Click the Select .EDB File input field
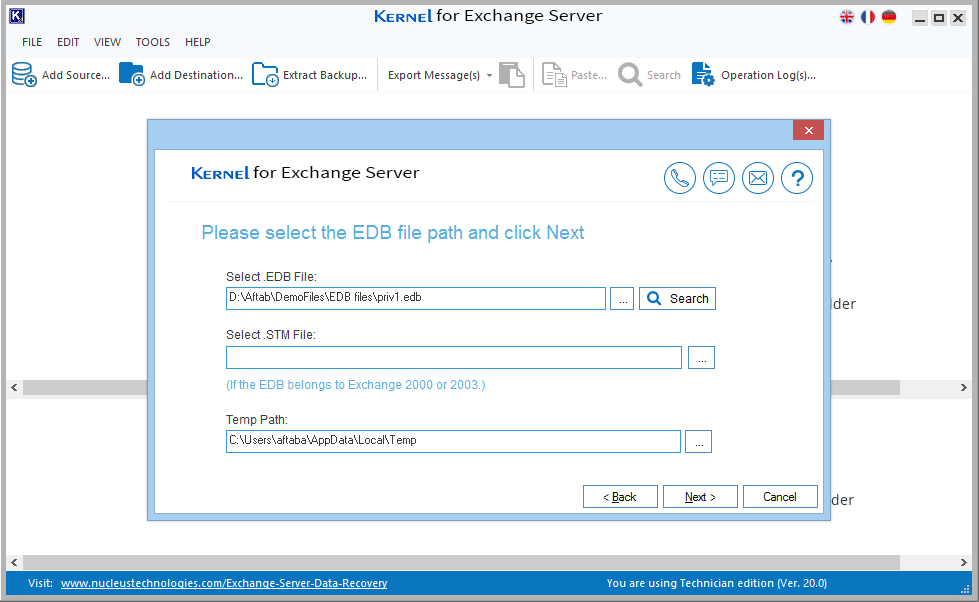 click(416, 299)
